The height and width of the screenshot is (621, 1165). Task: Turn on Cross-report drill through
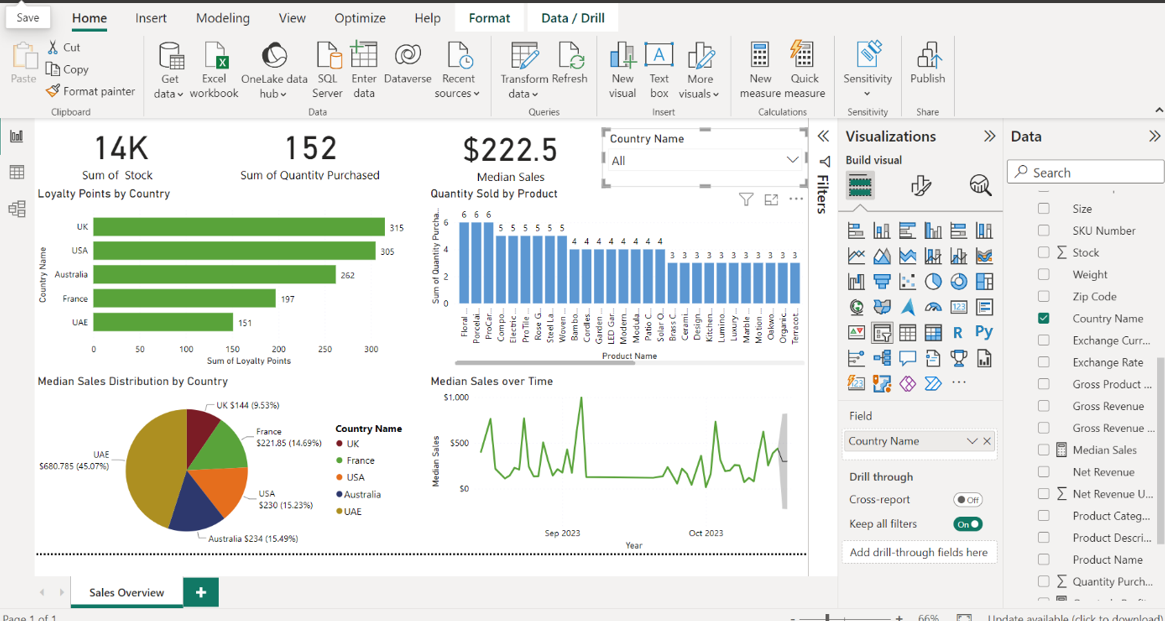967,500
